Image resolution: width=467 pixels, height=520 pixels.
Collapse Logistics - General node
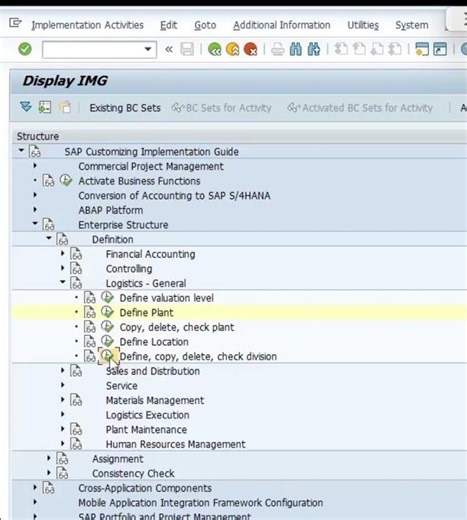click(63, 282)
